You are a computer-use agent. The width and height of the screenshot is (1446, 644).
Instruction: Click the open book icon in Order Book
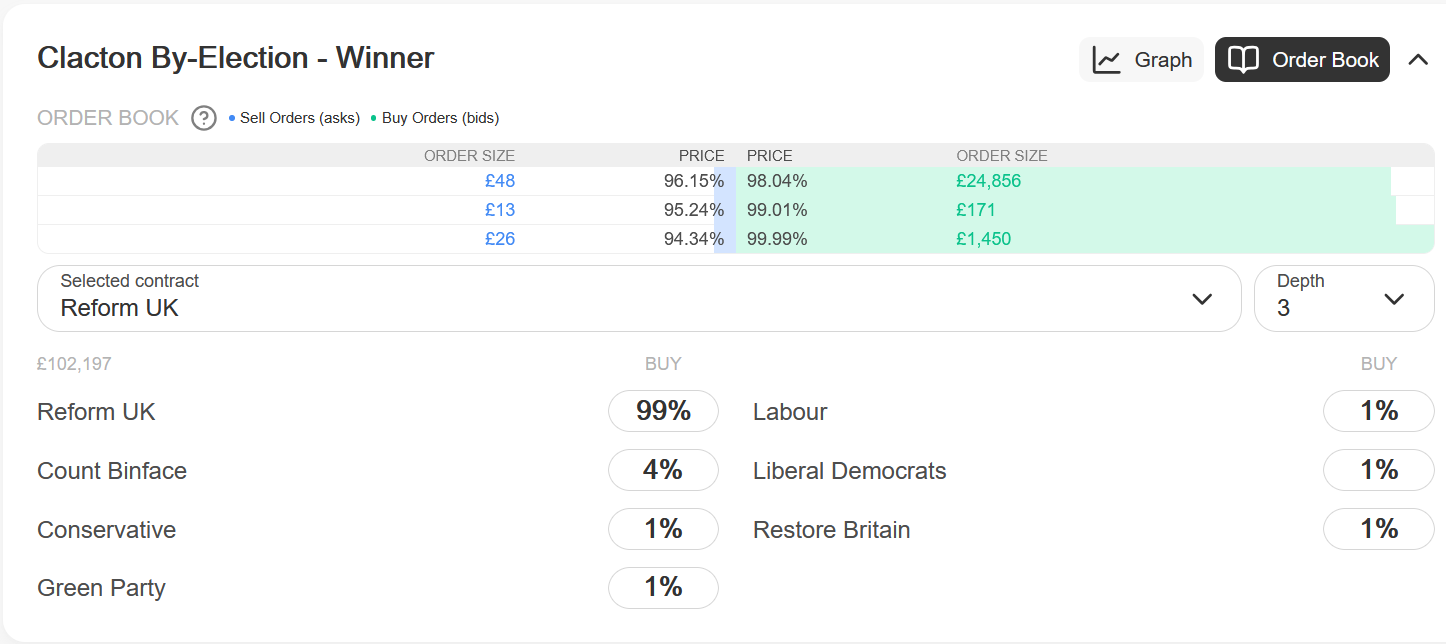coord(1243,60)
